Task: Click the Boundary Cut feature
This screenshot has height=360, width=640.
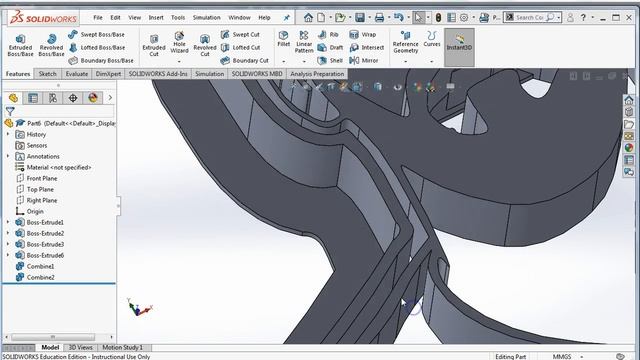Action: pos(244,60)
